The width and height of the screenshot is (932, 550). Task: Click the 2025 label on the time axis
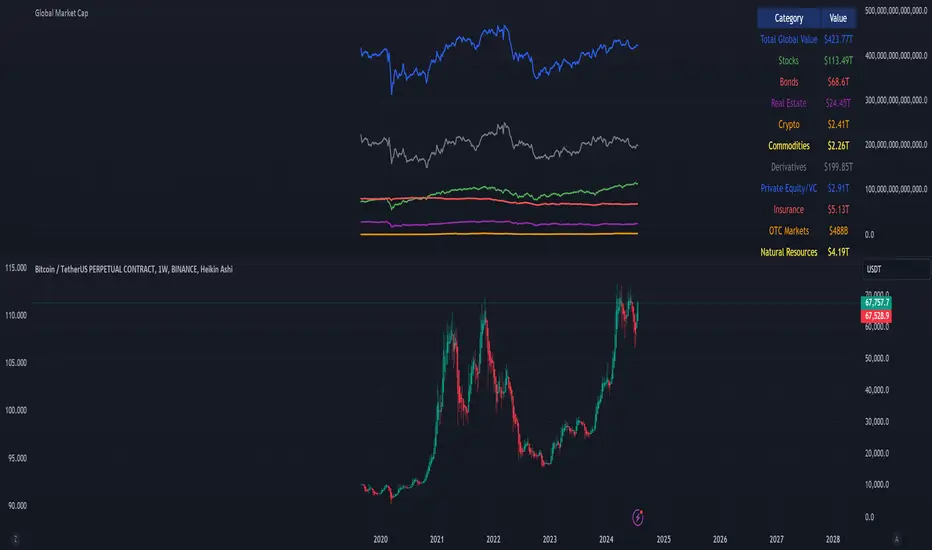pyautogui.click(x=663, y=538)
